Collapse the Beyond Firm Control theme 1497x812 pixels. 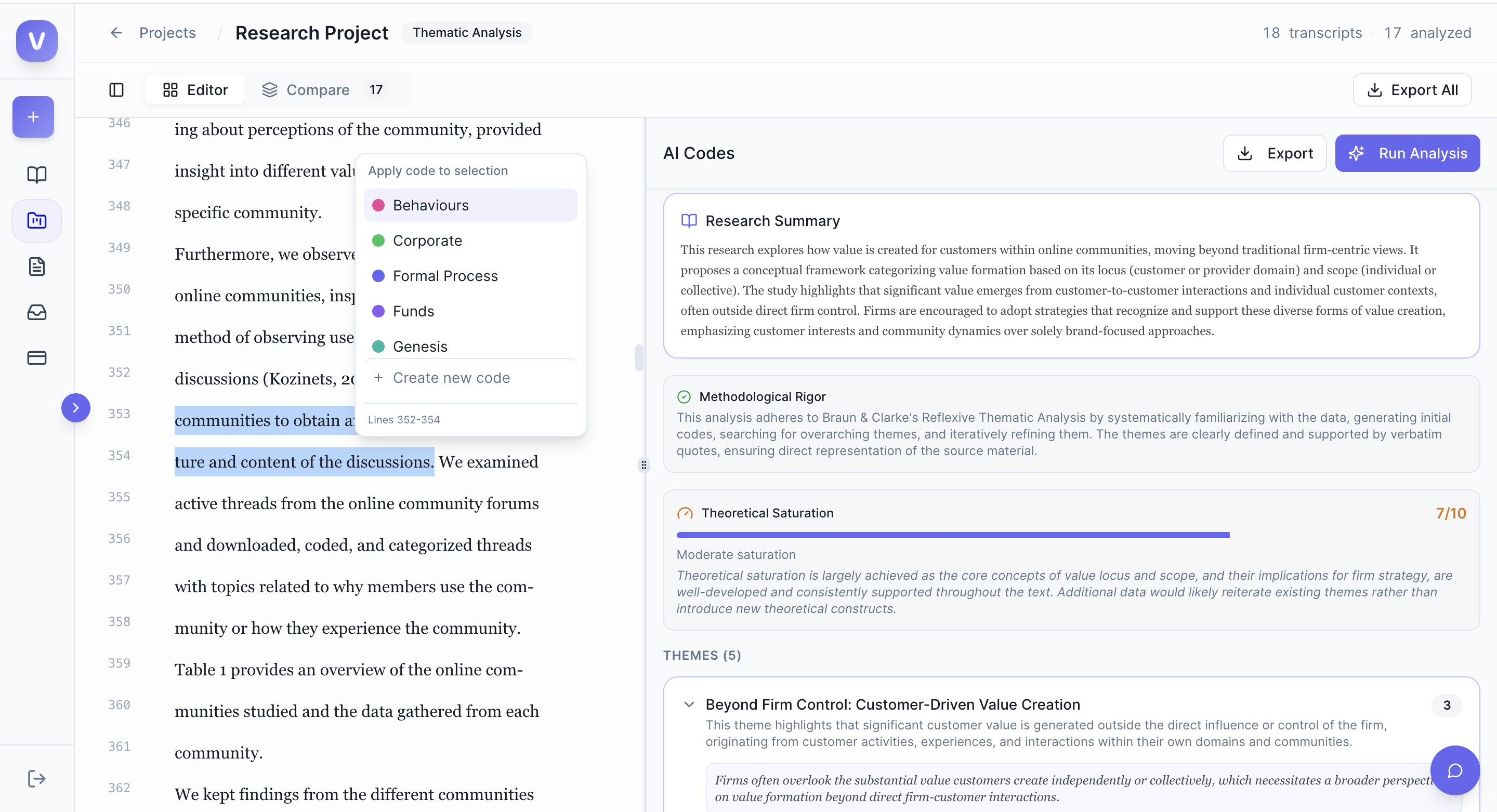(x=689, y=704)
